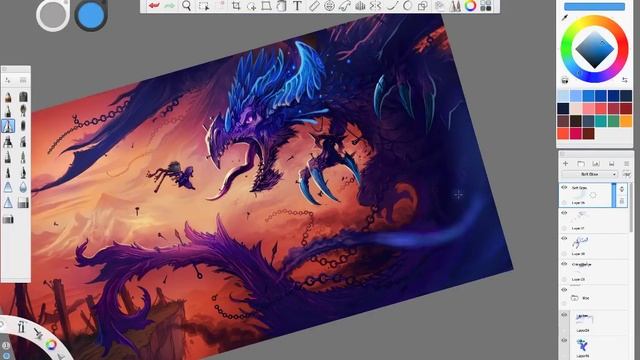Pick the eyedropper color picker
Screen dimensions: 640x360
565,18
